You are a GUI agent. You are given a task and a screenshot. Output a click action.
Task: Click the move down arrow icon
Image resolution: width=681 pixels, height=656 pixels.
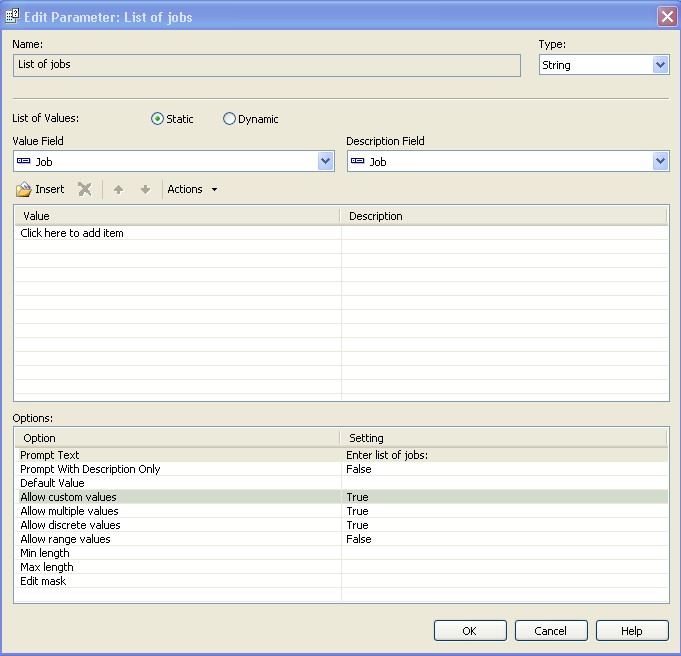(145, 189)
